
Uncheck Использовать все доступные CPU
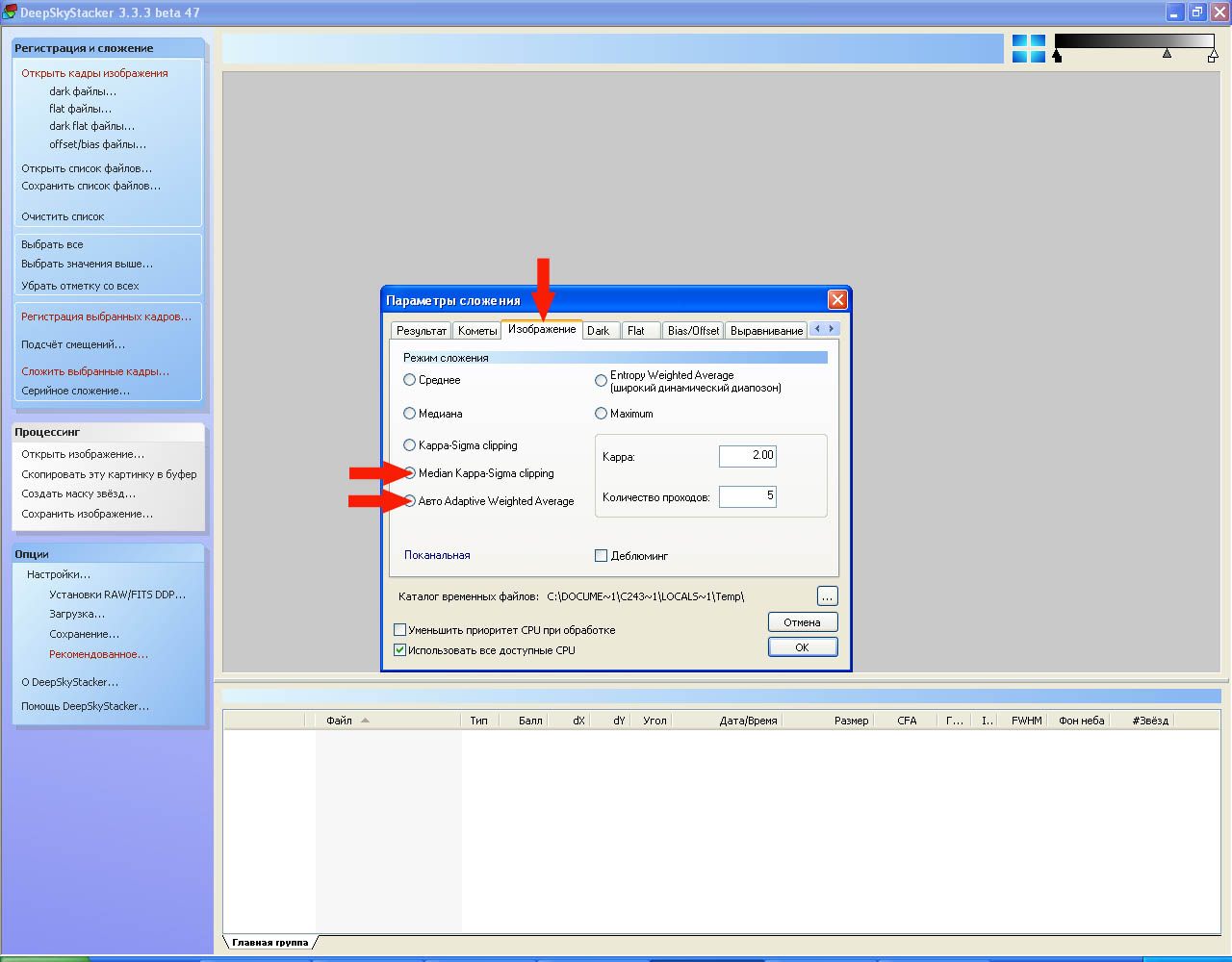pyautogui.click(x=400, y=650)
